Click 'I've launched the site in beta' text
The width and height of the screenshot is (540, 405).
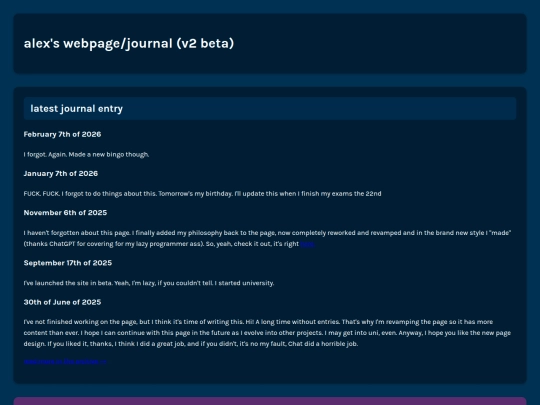pyautogui.click(x=149, y=283)
